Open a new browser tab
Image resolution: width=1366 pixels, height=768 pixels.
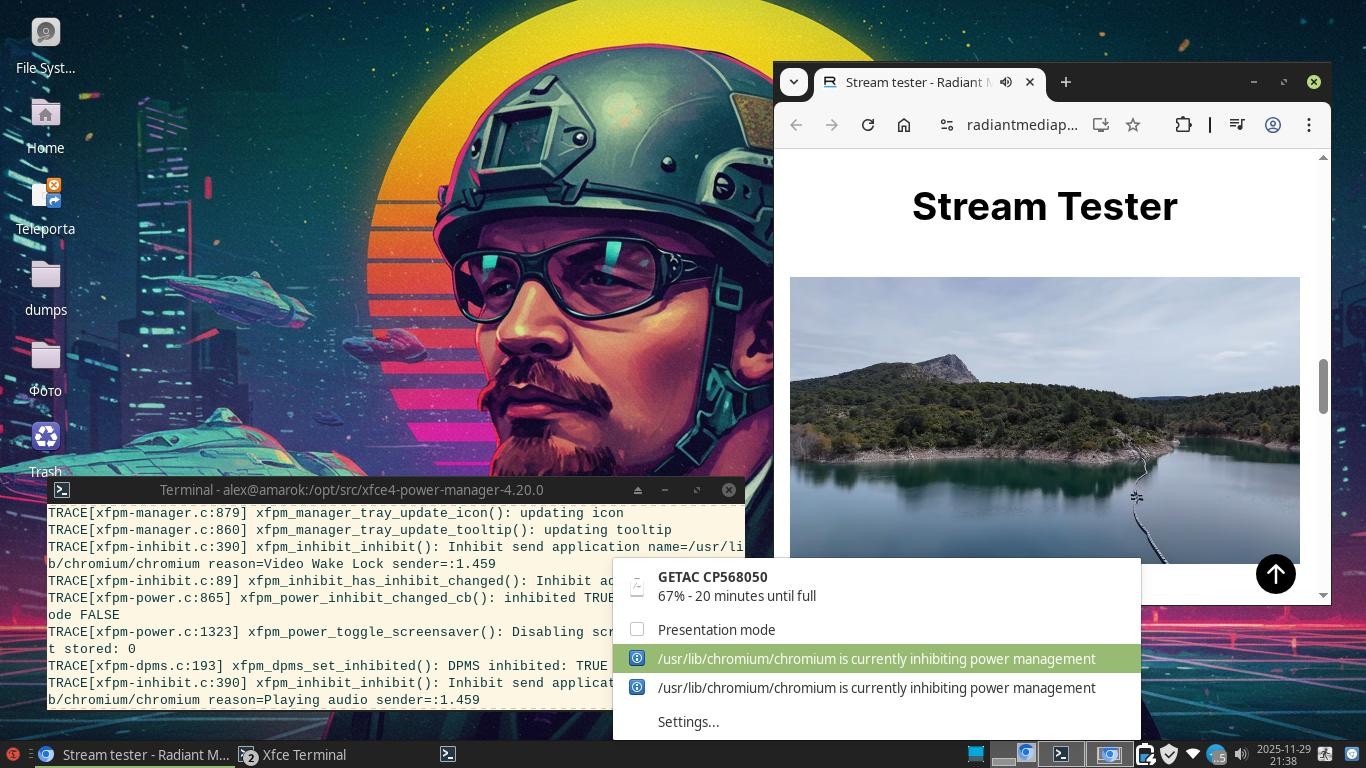coord(1065,82)
